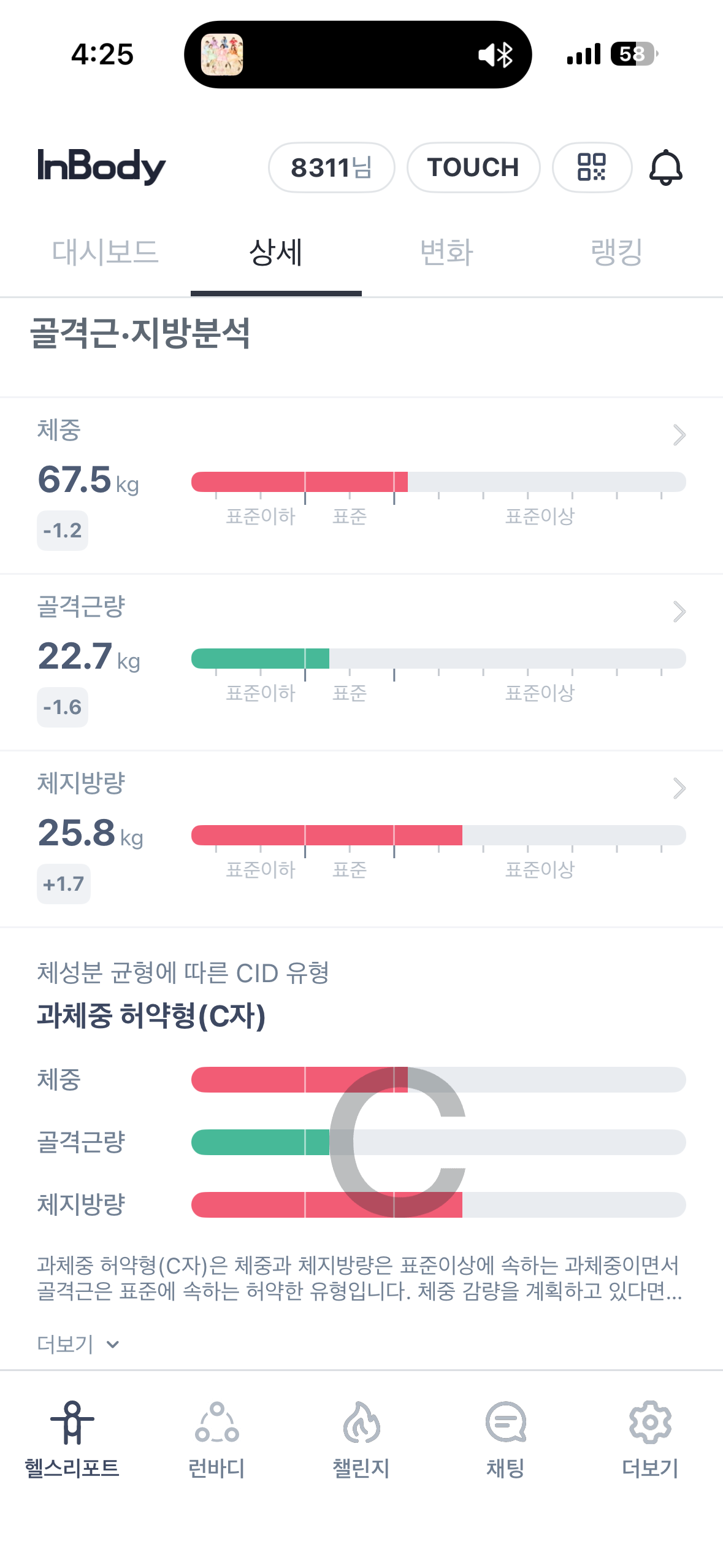The image size is (723, 1568).
Task: Open the 채팅 speech bubble icon
Action: click(x=506, y=1422)
